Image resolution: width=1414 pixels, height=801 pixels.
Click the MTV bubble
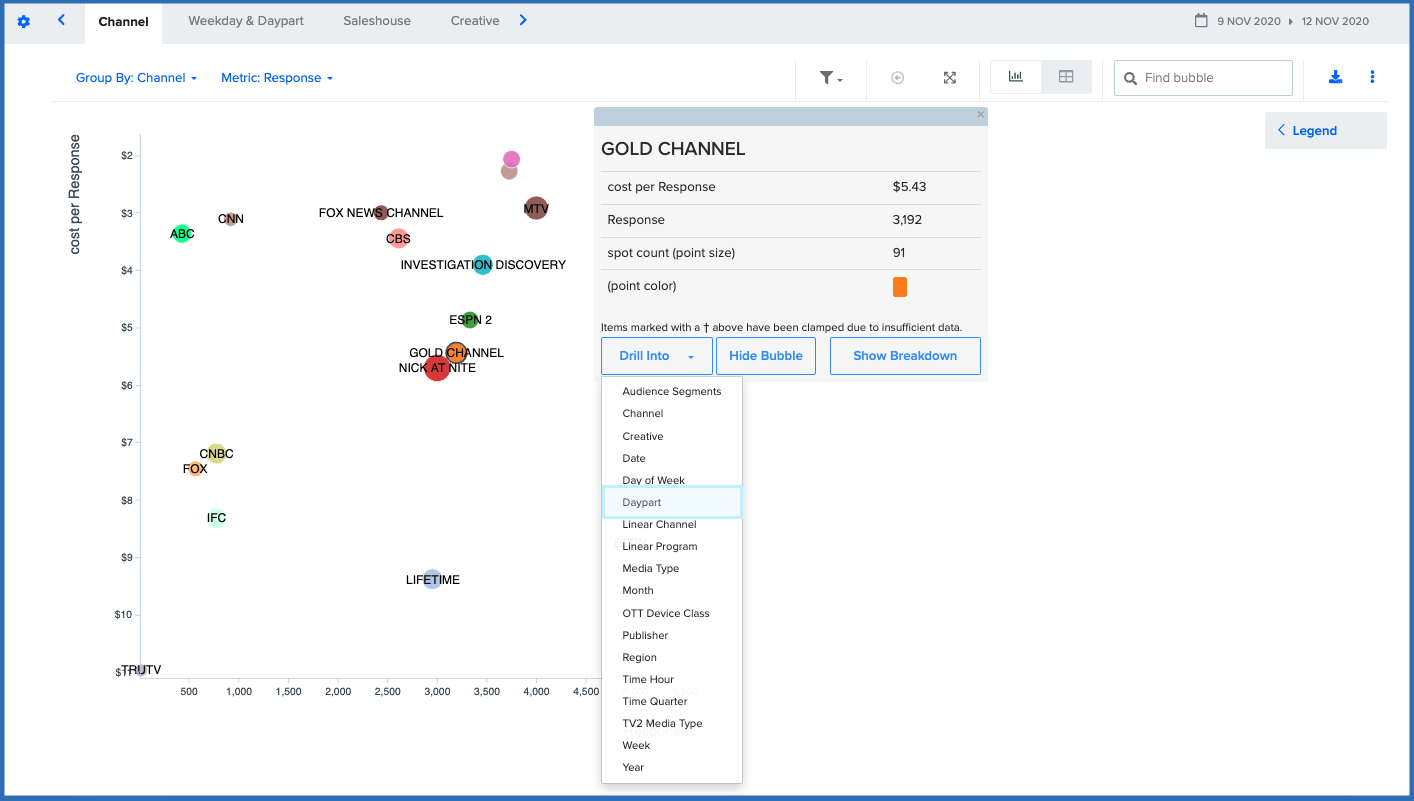point(536,209)
